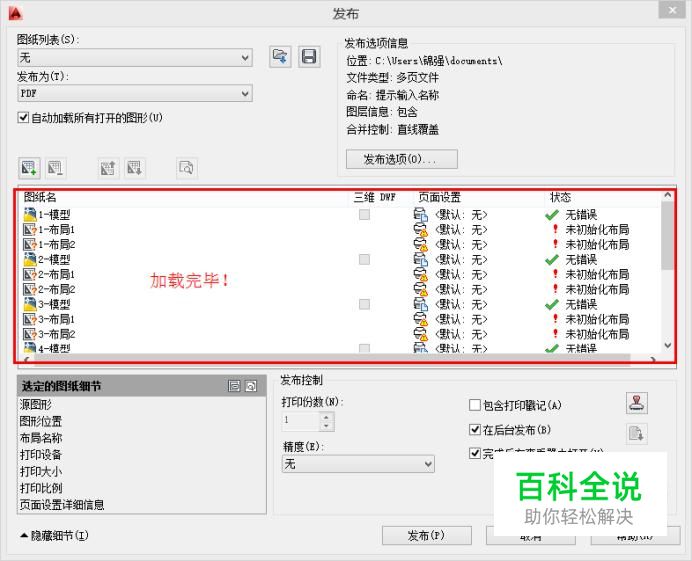Click the red warning status of 3-布局1
The width and height of the screenshot is (692, 561).
(556, 319)
